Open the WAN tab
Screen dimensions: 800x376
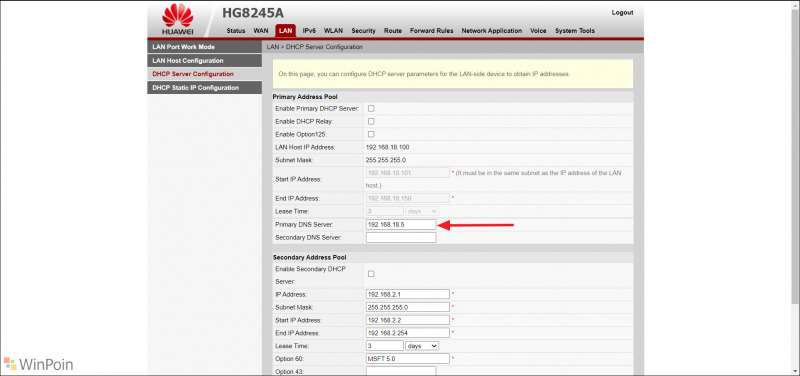coord(261,31)
